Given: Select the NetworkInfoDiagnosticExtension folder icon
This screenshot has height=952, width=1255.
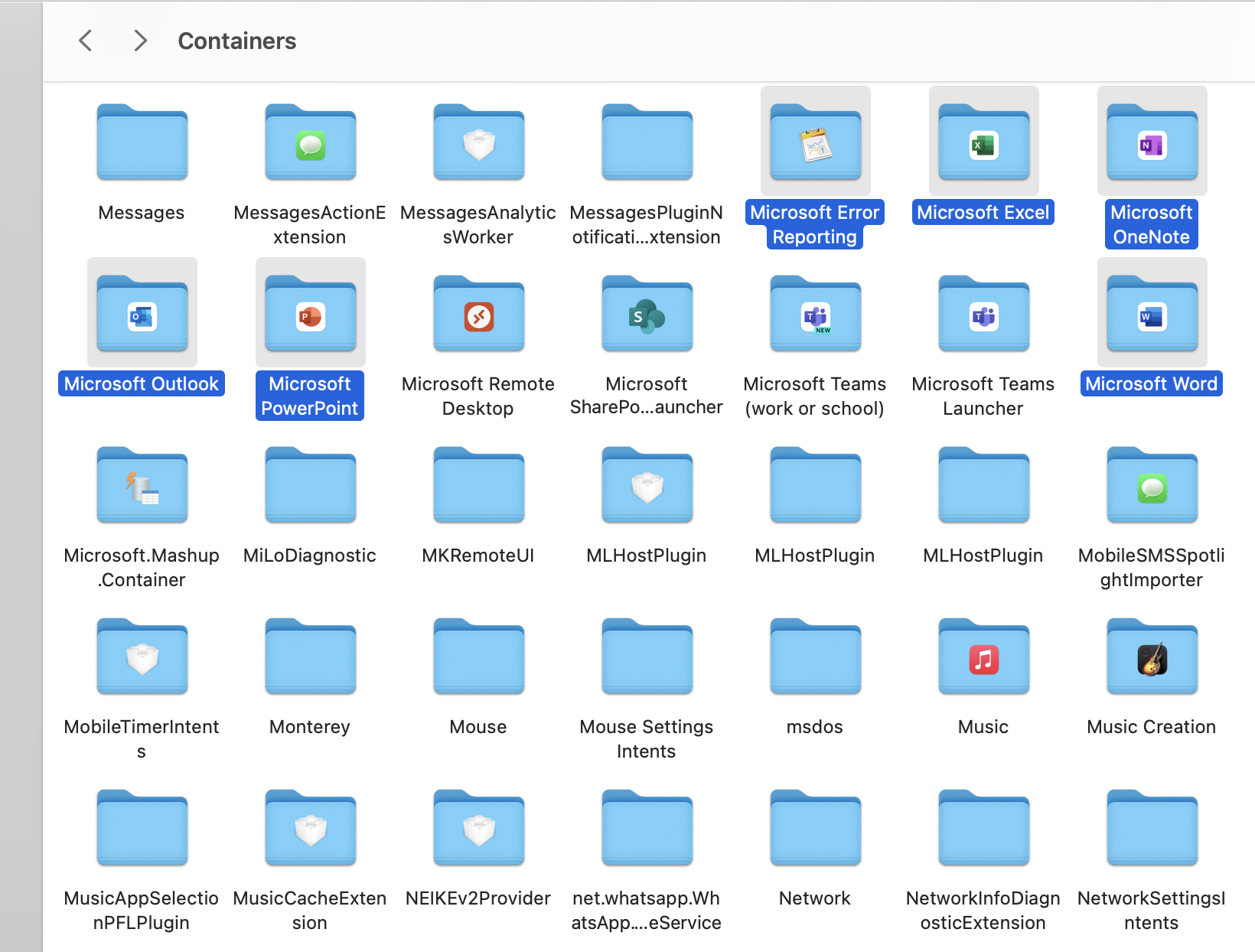Looking at the screenshot, I should click(984, 827).
